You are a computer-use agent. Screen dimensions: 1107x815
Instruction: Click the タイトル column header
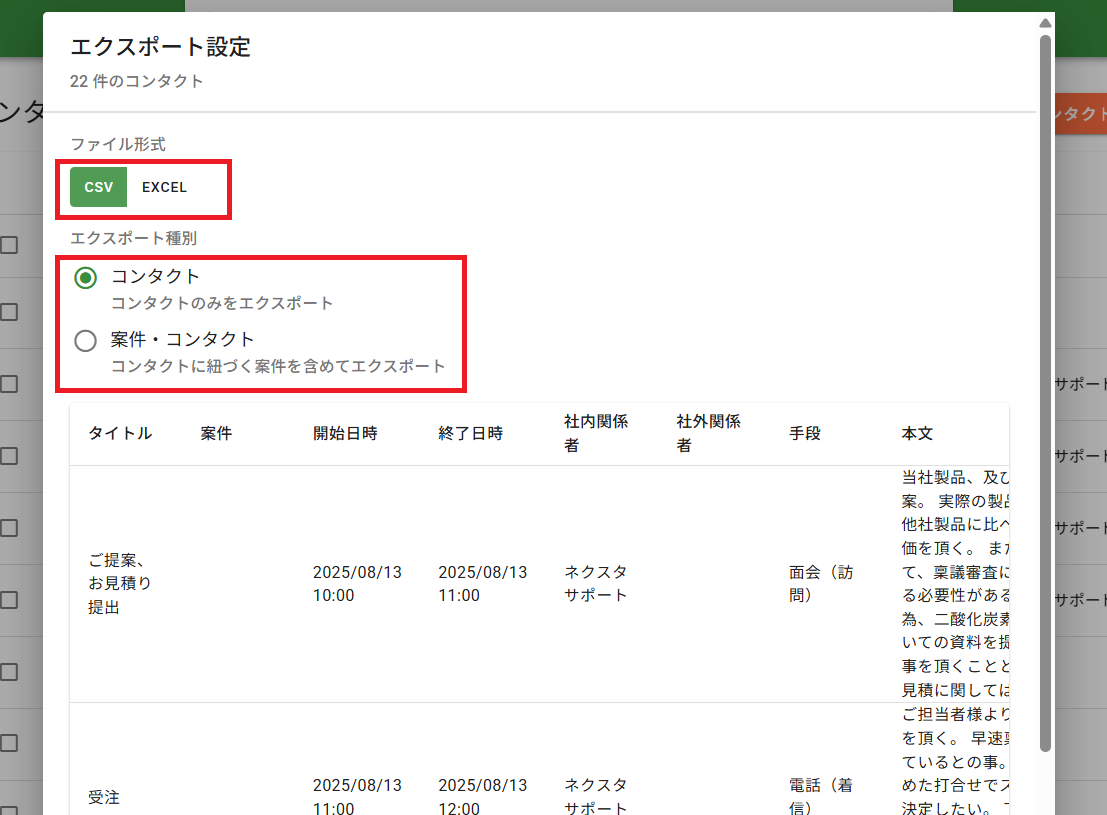(120, 433)
